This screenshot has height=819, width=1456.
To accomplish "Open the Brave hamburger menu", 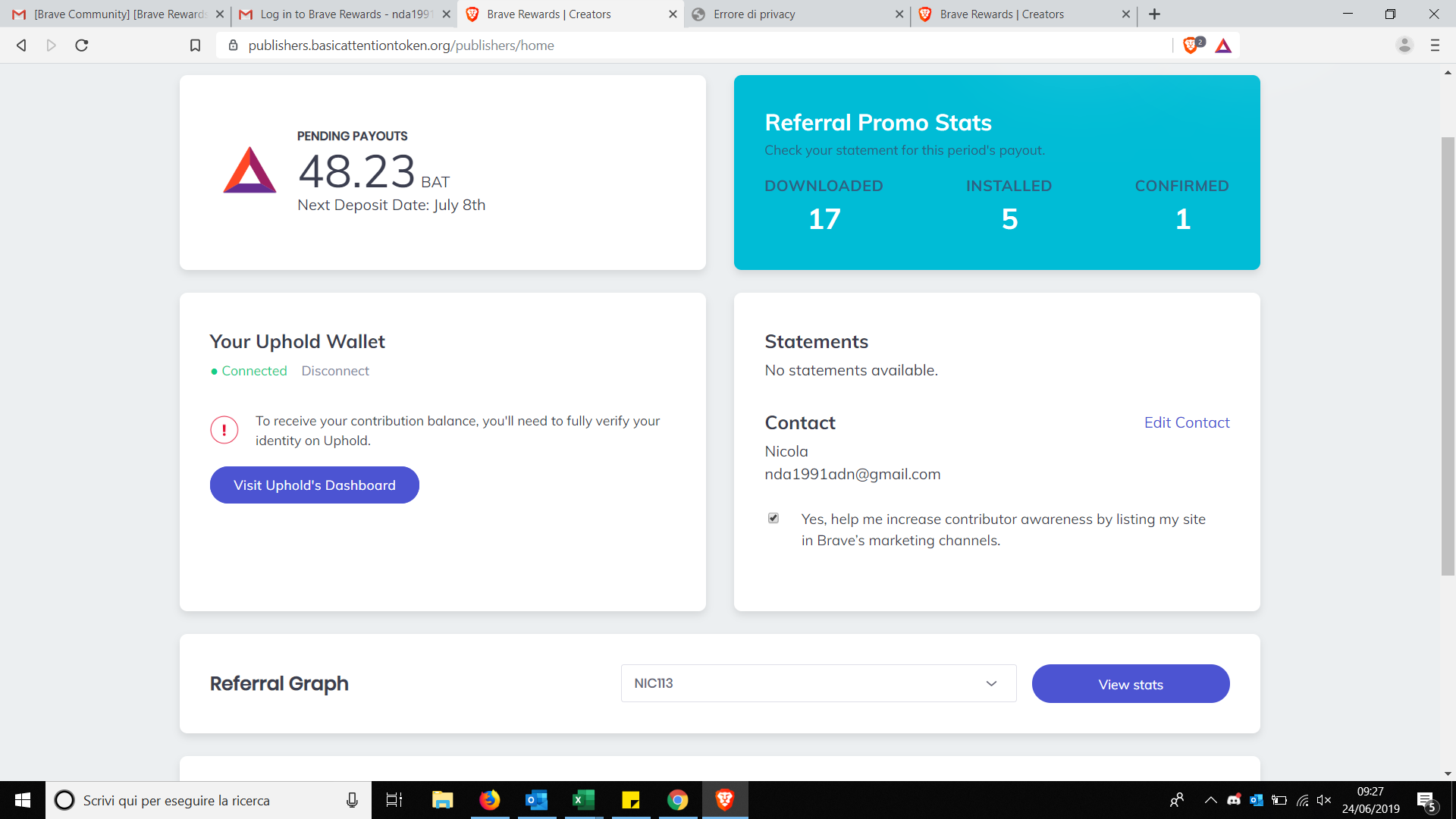I will (1435, 45).
